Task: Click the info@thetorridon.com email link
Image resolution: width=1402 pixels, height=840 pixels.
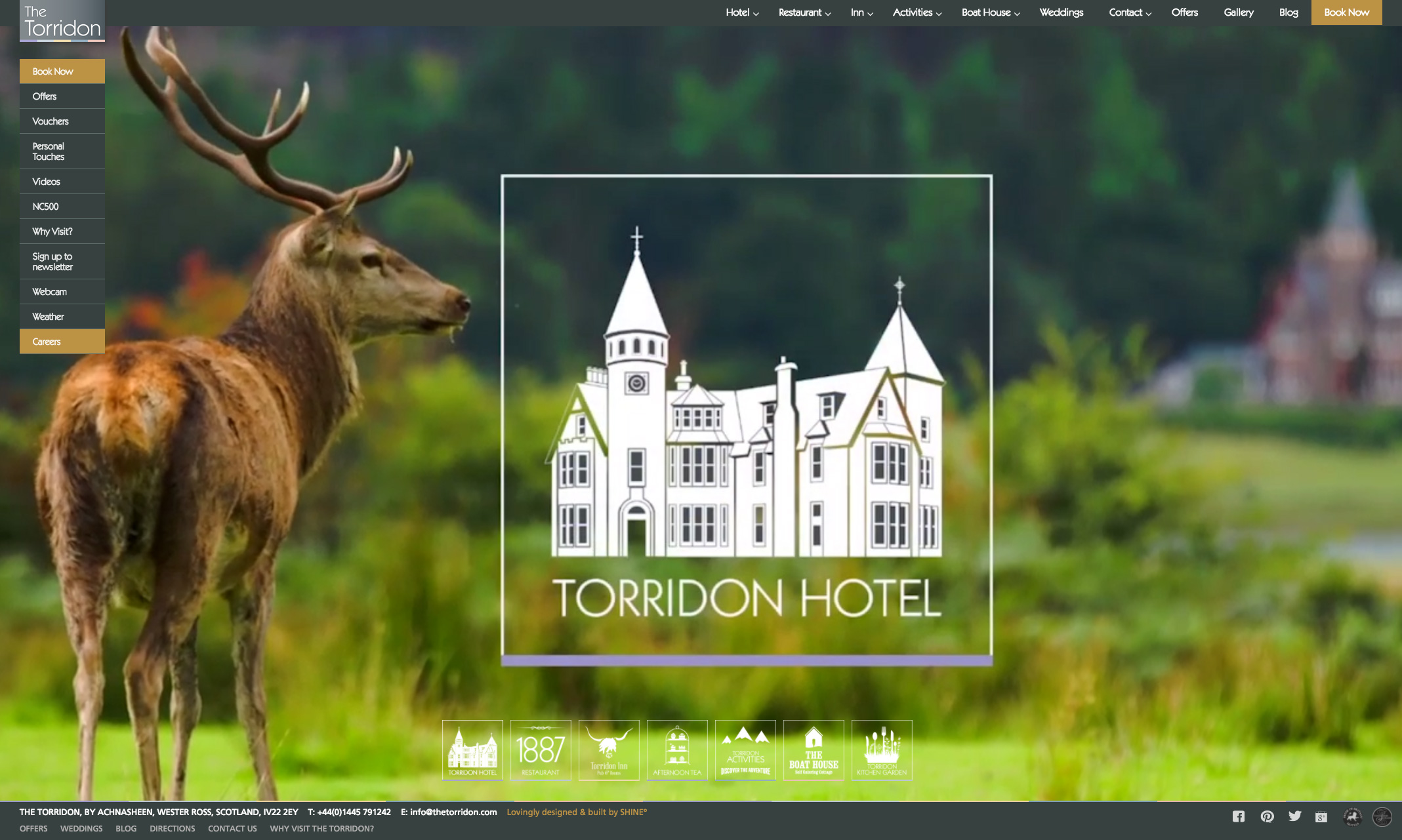Action: click(x=453, y=812)
